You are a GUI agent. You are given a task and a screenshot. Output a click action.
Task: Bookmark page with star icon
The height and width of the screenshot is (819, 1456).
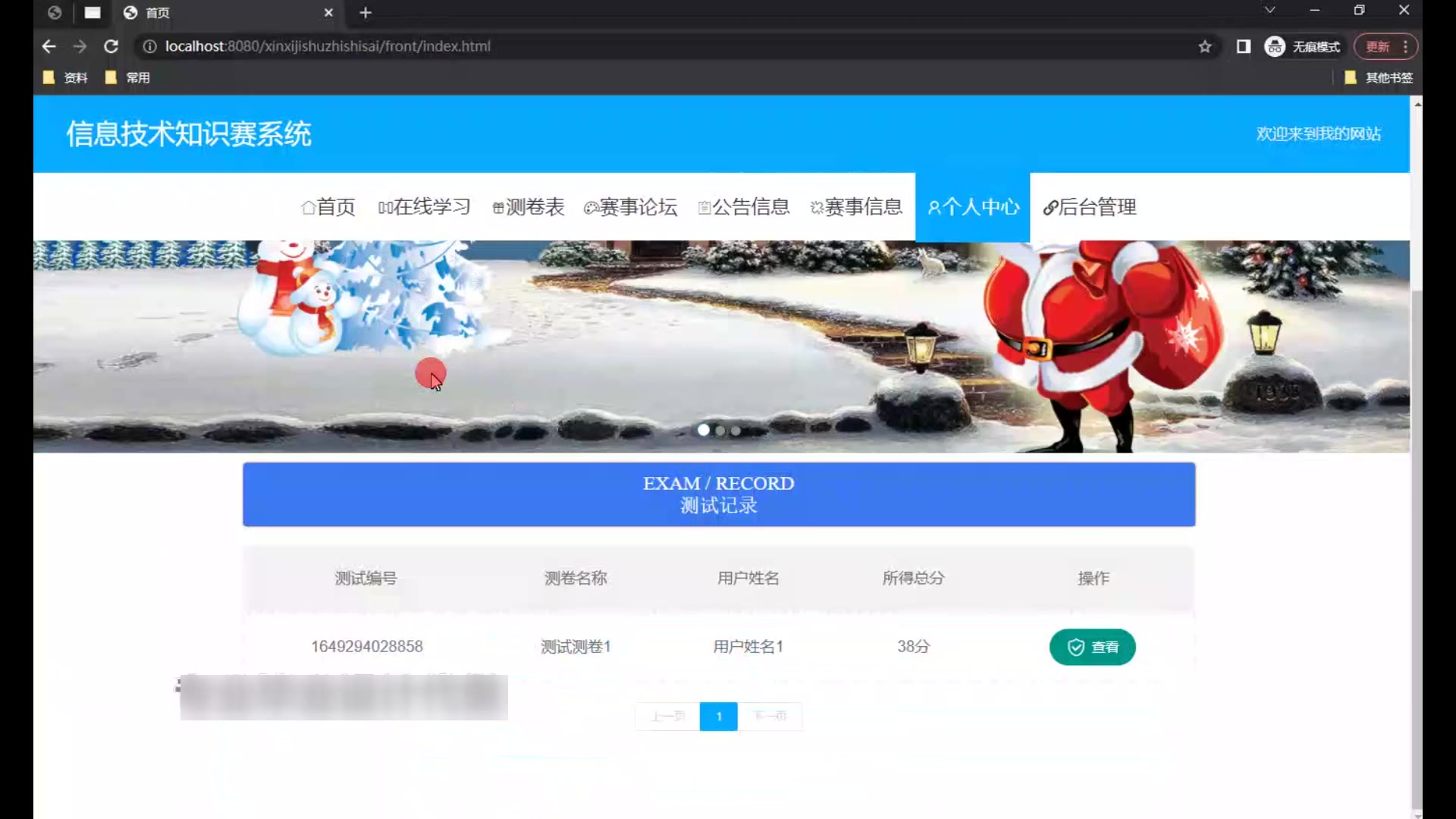click(x=1205, y=47)
